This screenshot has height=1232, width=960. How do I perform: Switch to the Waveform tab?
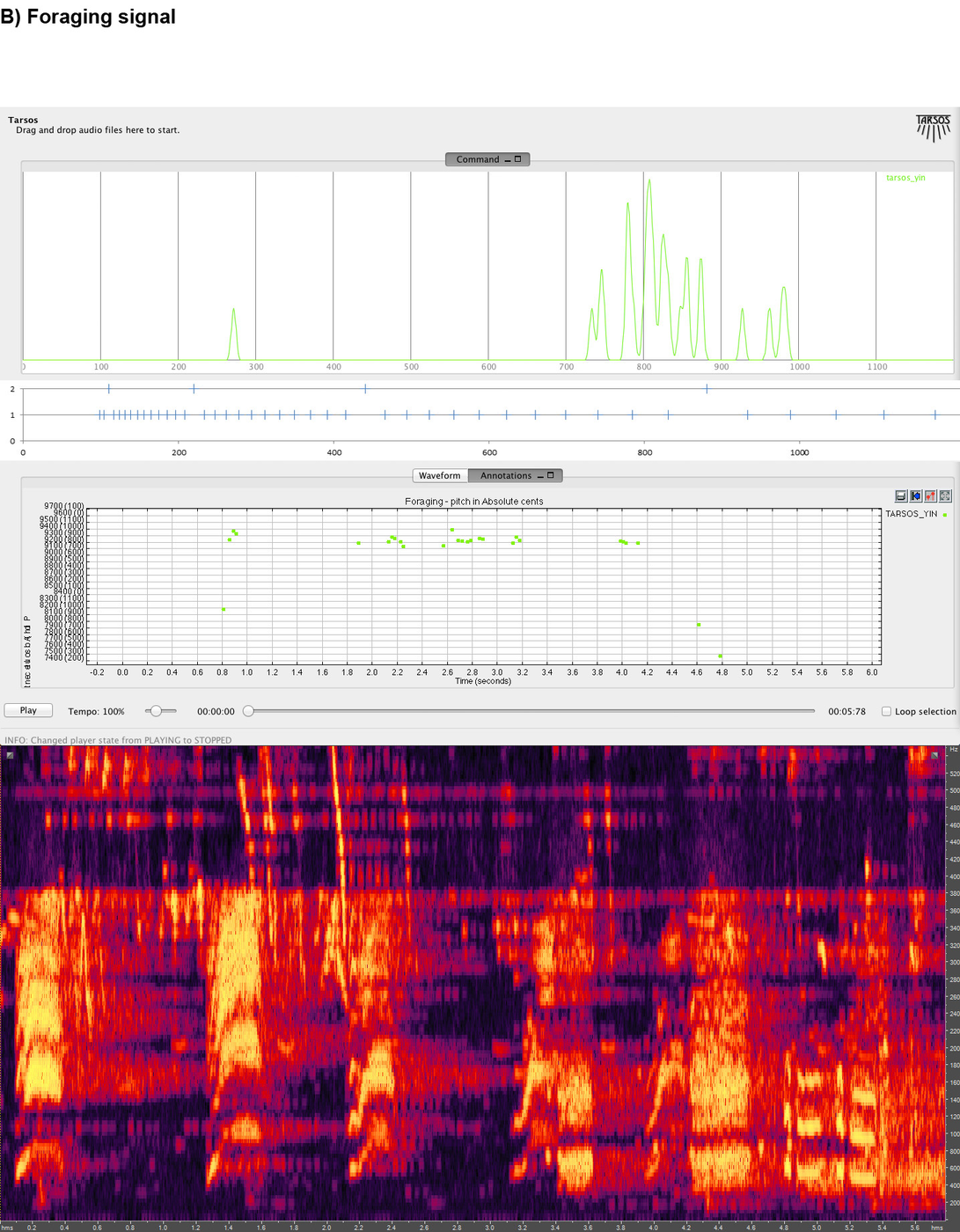[439, 475]
